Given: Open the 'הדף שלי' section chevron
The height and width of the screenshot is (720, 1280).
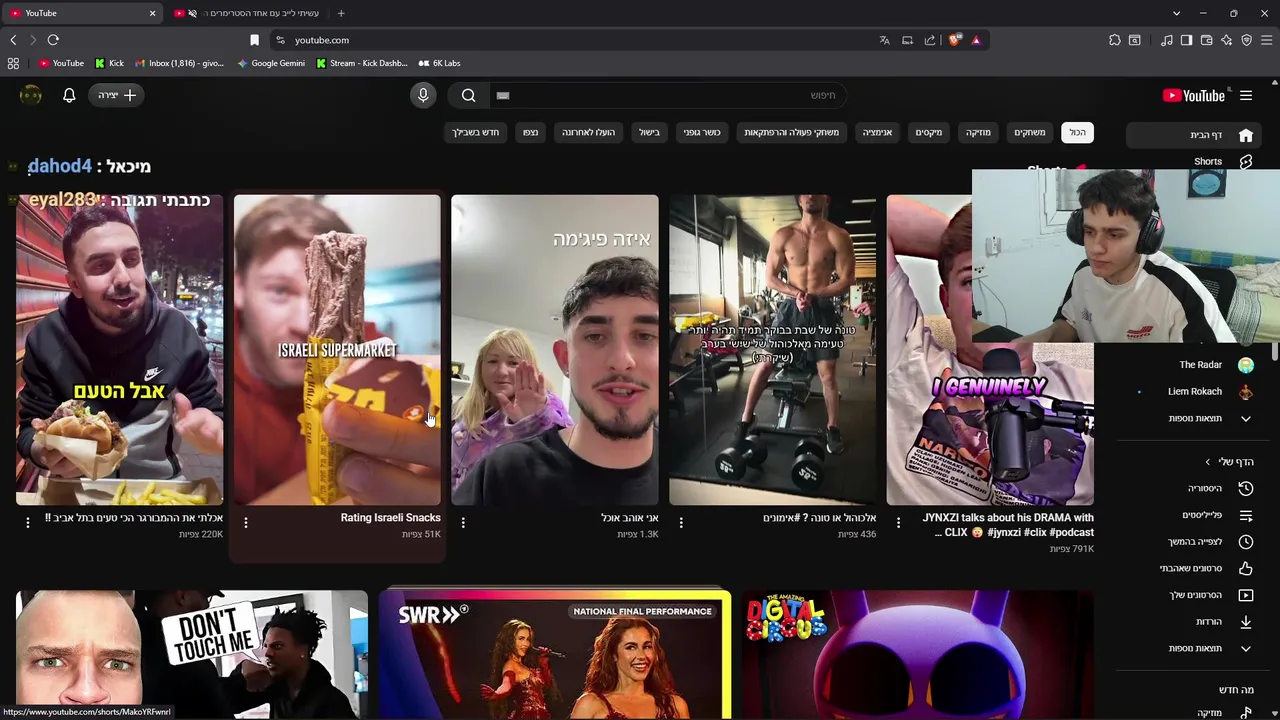Looking at the screenshot, I should tap(1208, 462).
